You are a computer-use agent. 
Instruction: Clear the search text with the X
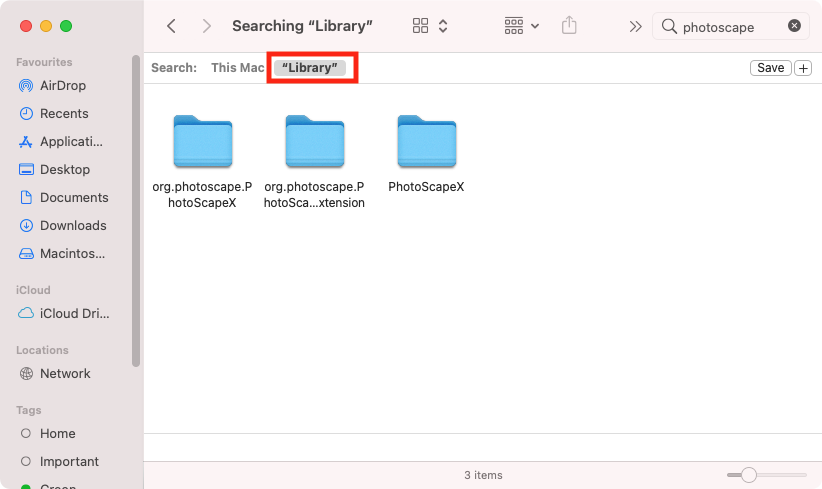794,26
